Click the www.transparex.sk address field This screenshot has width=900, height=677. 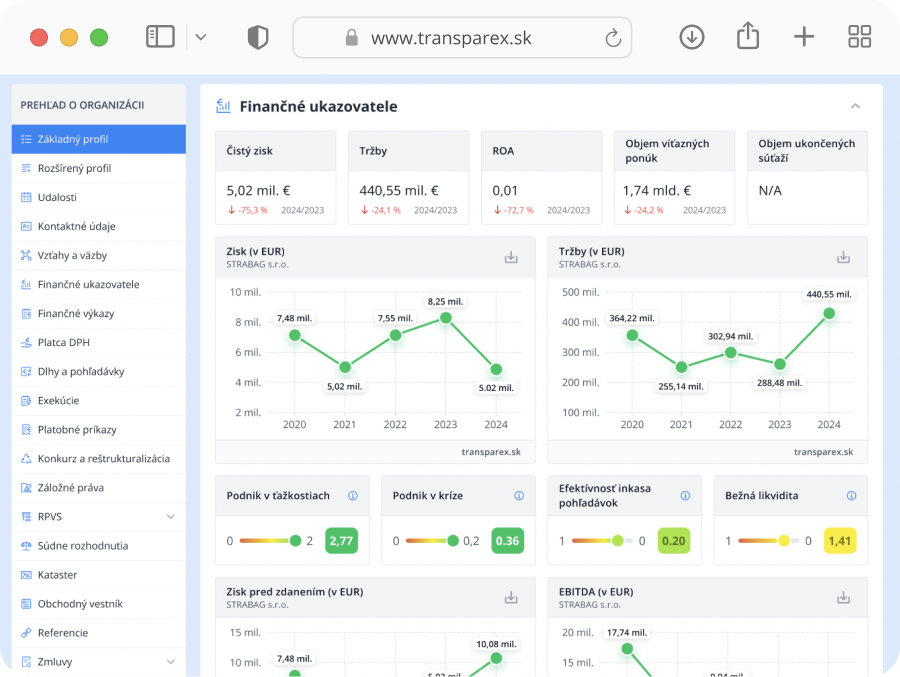450,38
